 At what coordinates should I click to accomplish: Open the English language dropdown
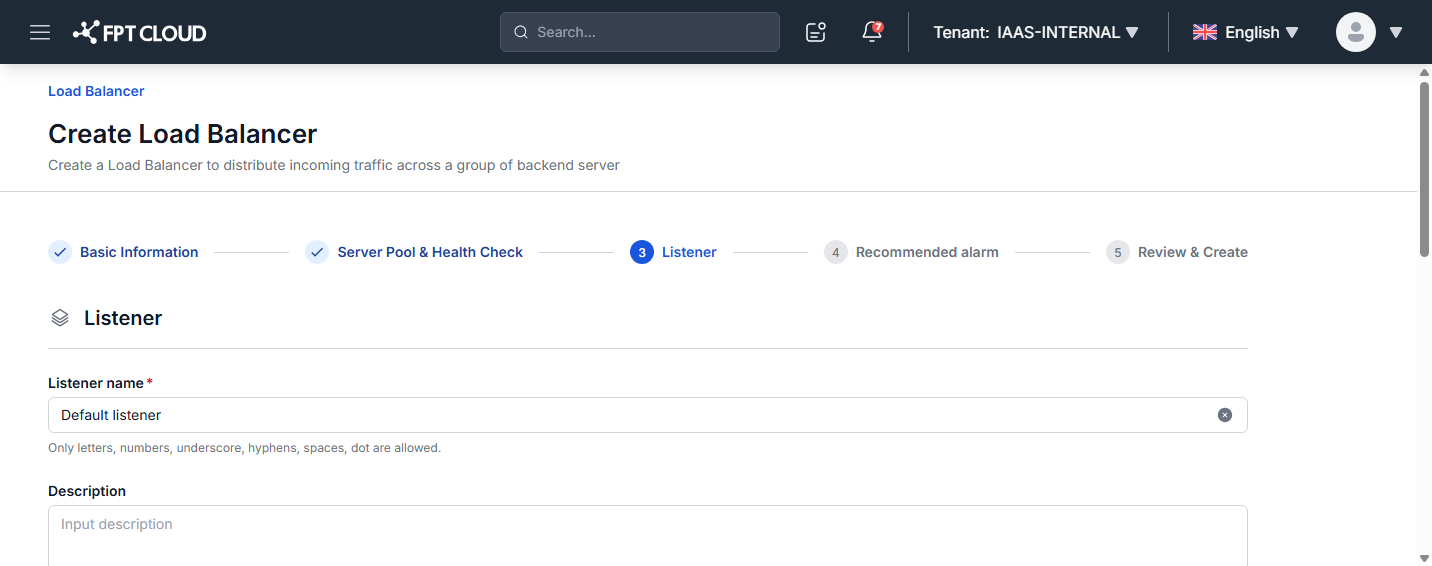[x=1246, y=32]
